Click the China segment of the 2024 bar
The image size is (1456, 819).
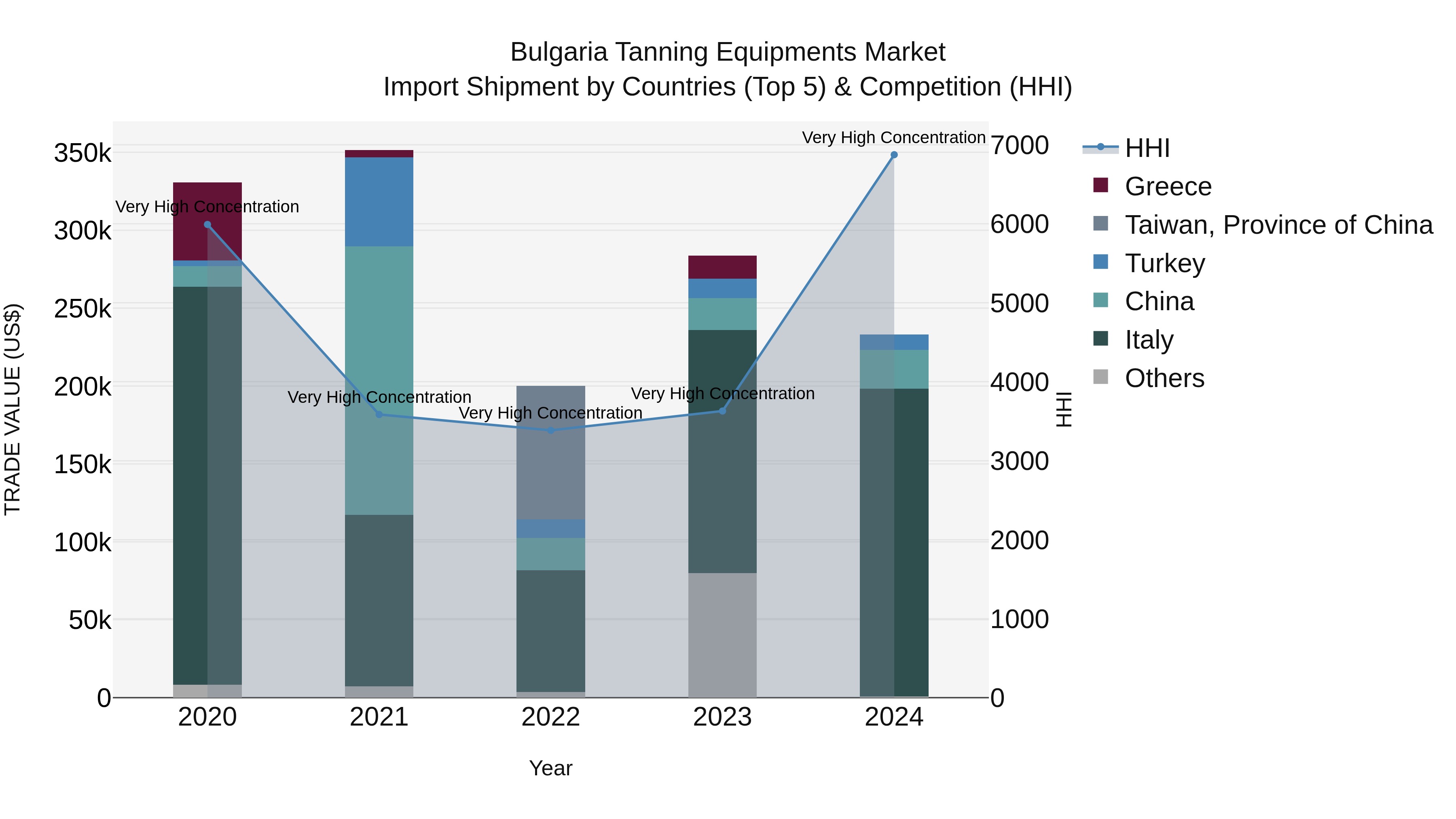[894, 369]
